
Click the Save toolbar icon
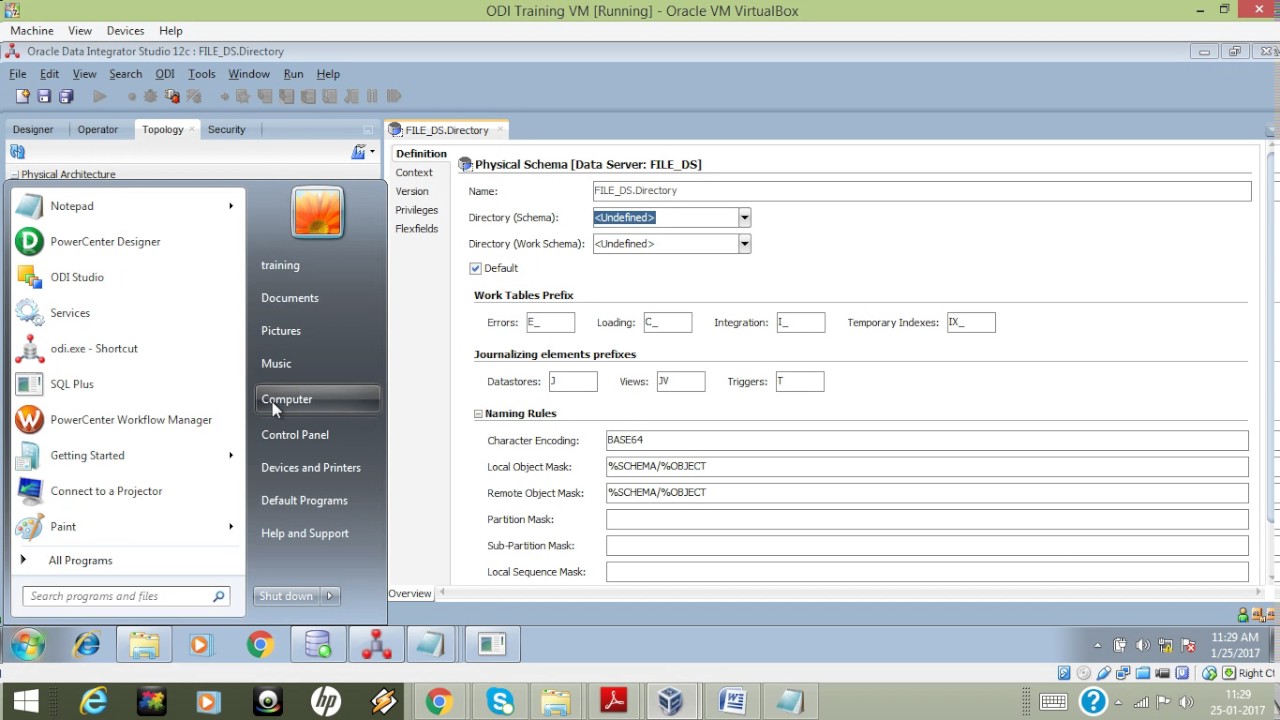[x=44, y=96]
